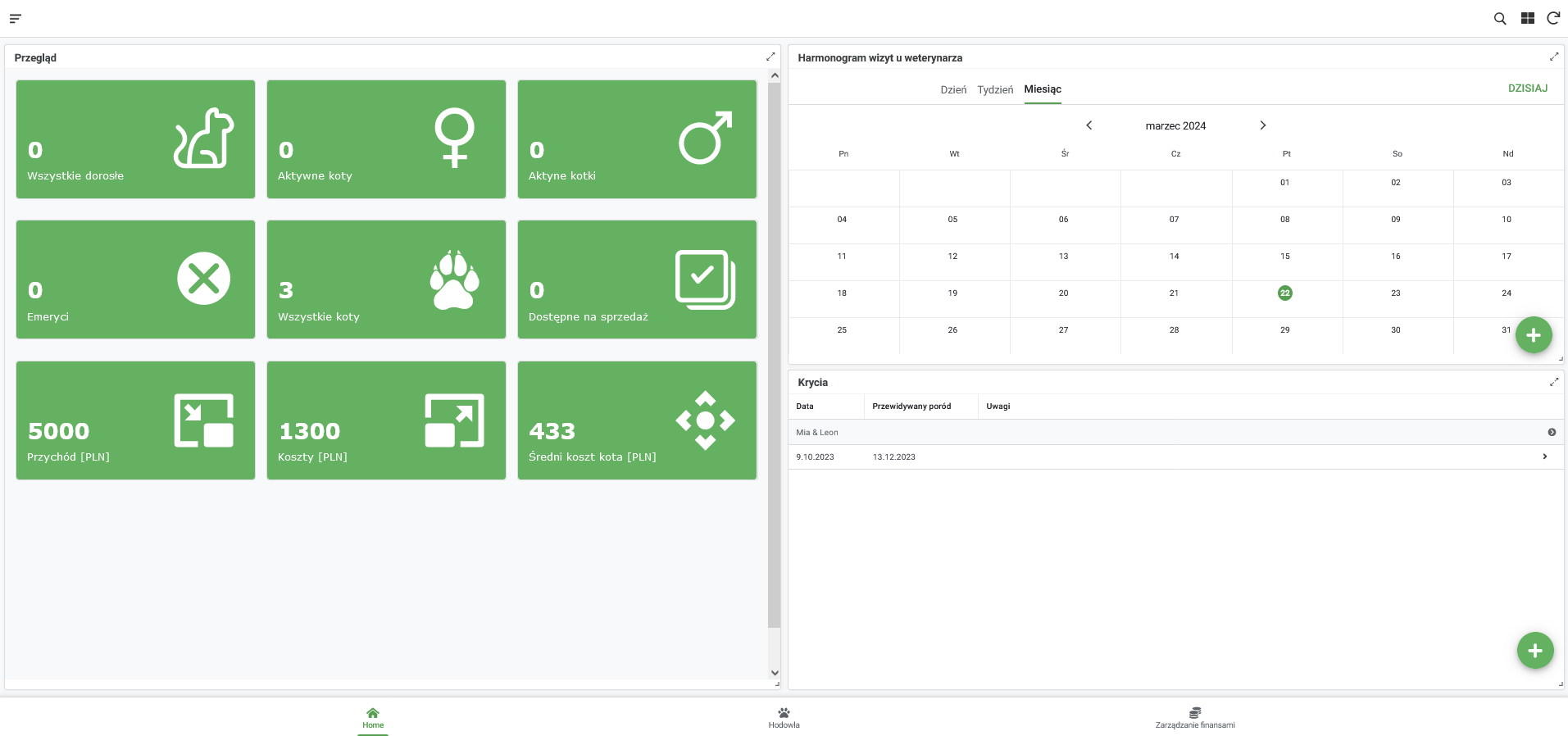Switch calendar to Dzień view
The height and width of the screenshot is (736, 1568).
click(953, 89)
